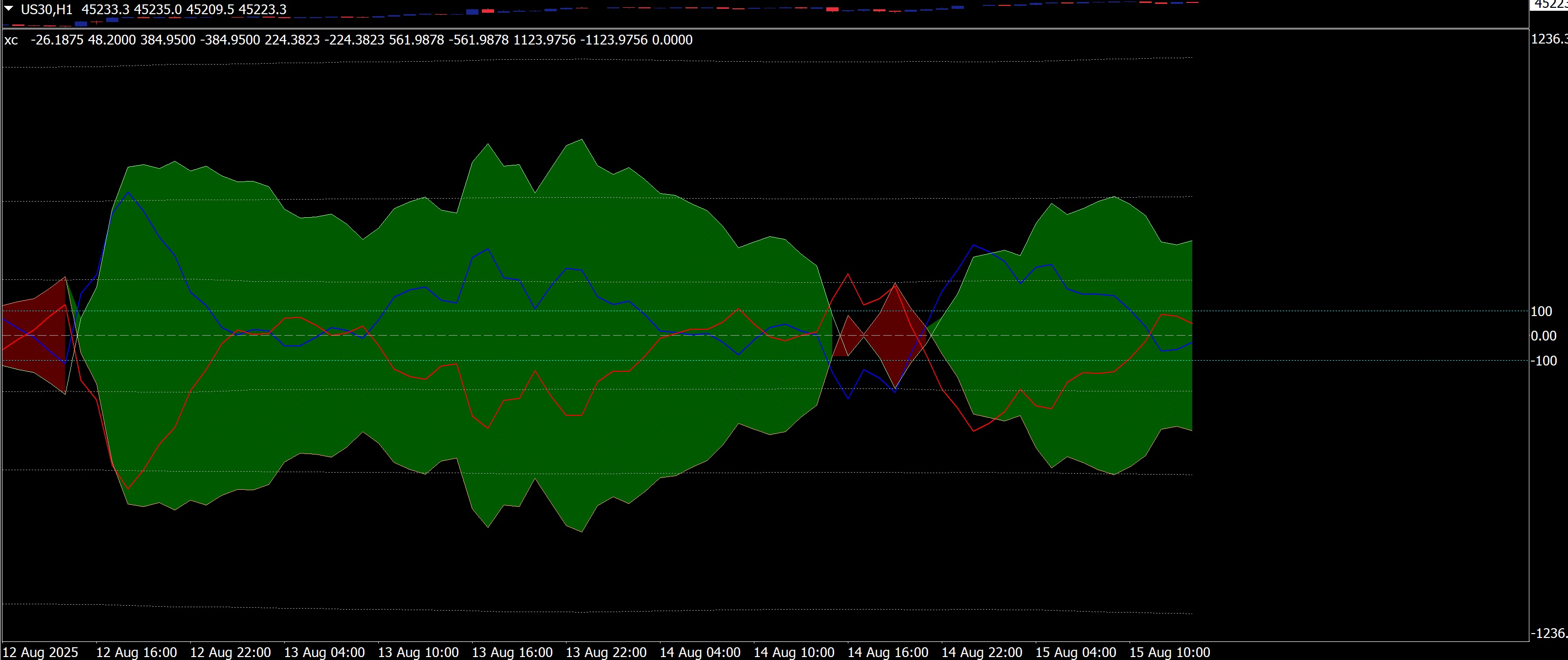Click the -100 level on the scale
Screen dimensions: 1568x660
1543,361
